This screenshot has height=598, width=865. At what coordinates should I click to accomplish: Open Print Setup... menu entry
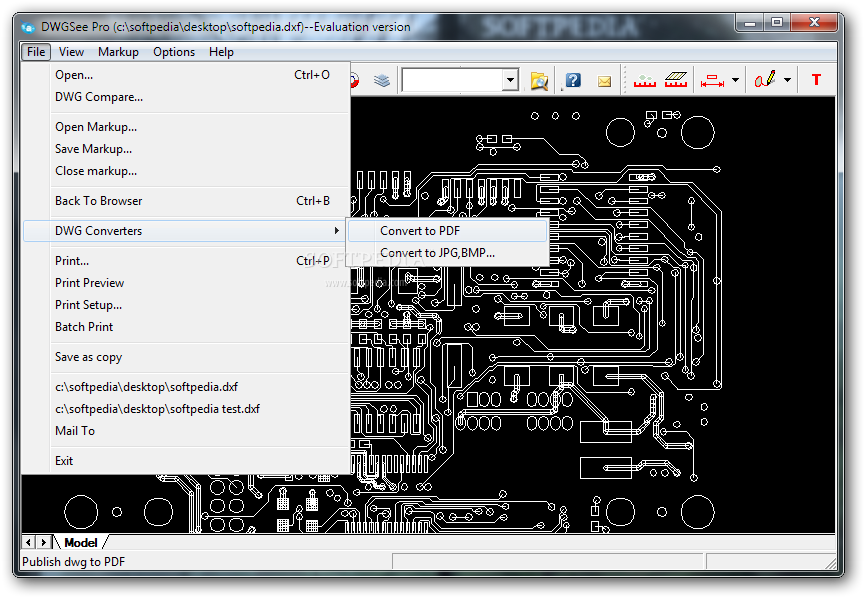186,305
